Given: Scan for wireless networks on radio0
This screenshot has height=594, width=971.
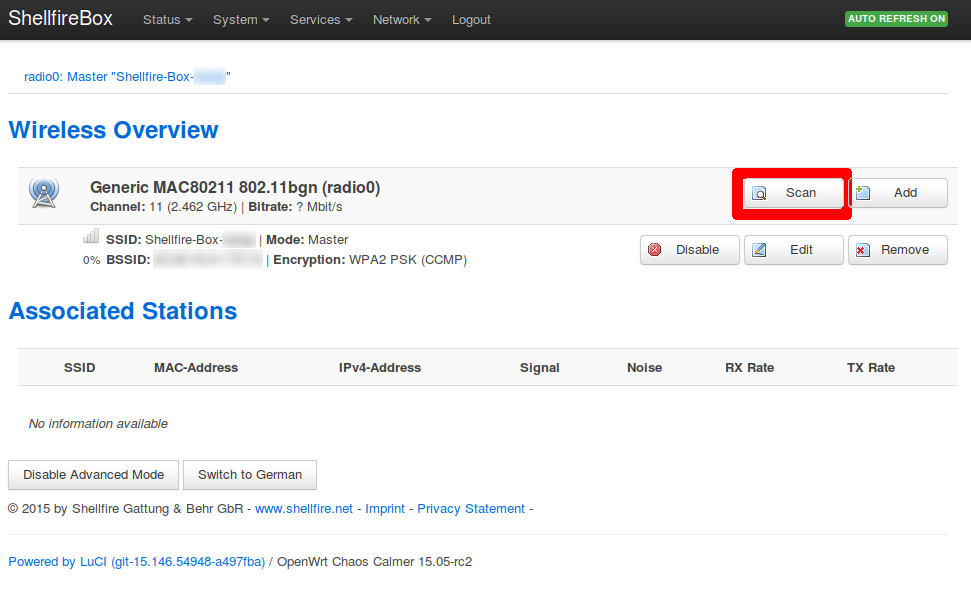Looking at the screenshot, I should (x=793, y=193).
